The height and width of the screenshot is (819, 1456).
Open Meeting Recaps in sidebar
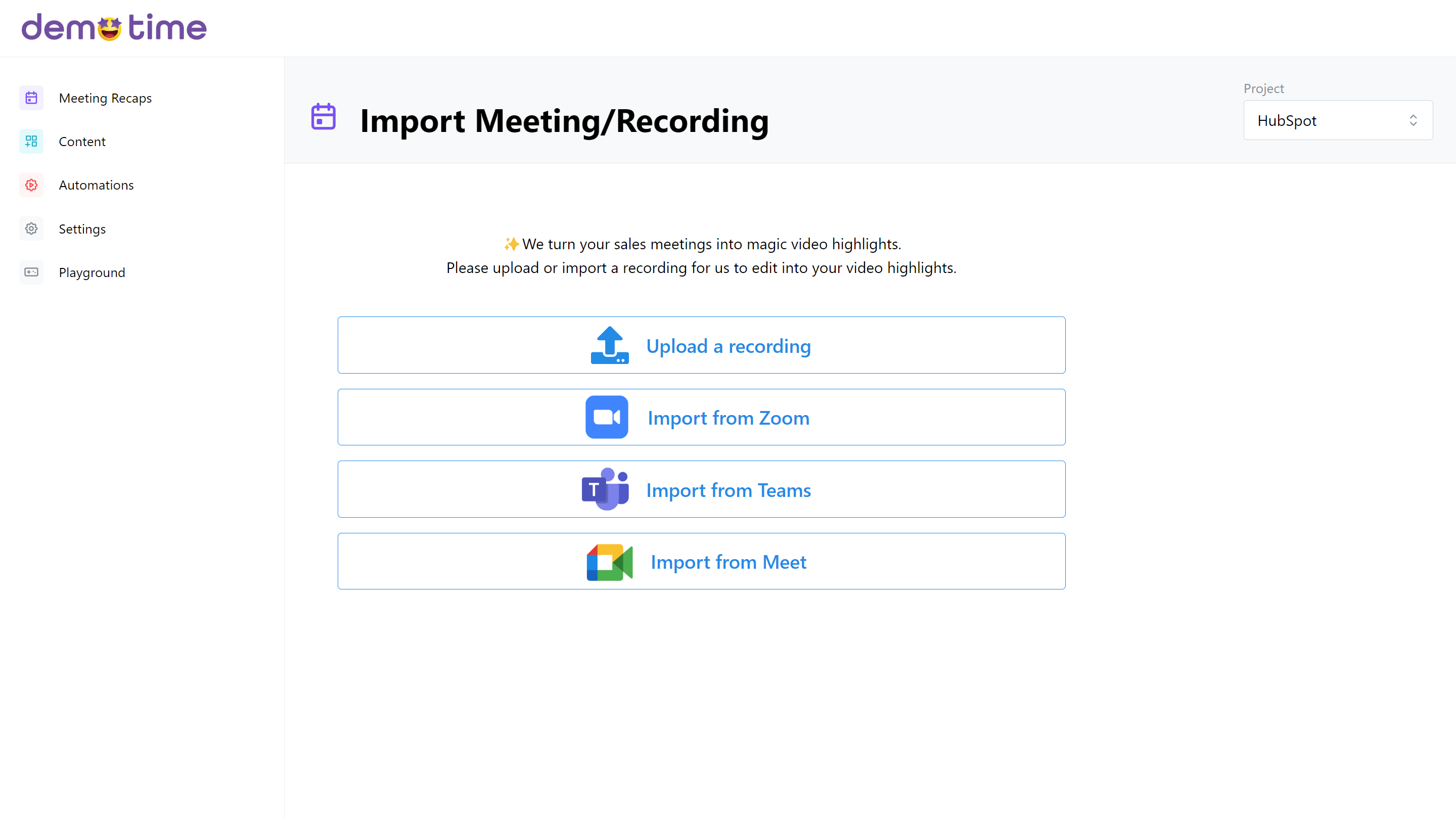tap(105, 99)
